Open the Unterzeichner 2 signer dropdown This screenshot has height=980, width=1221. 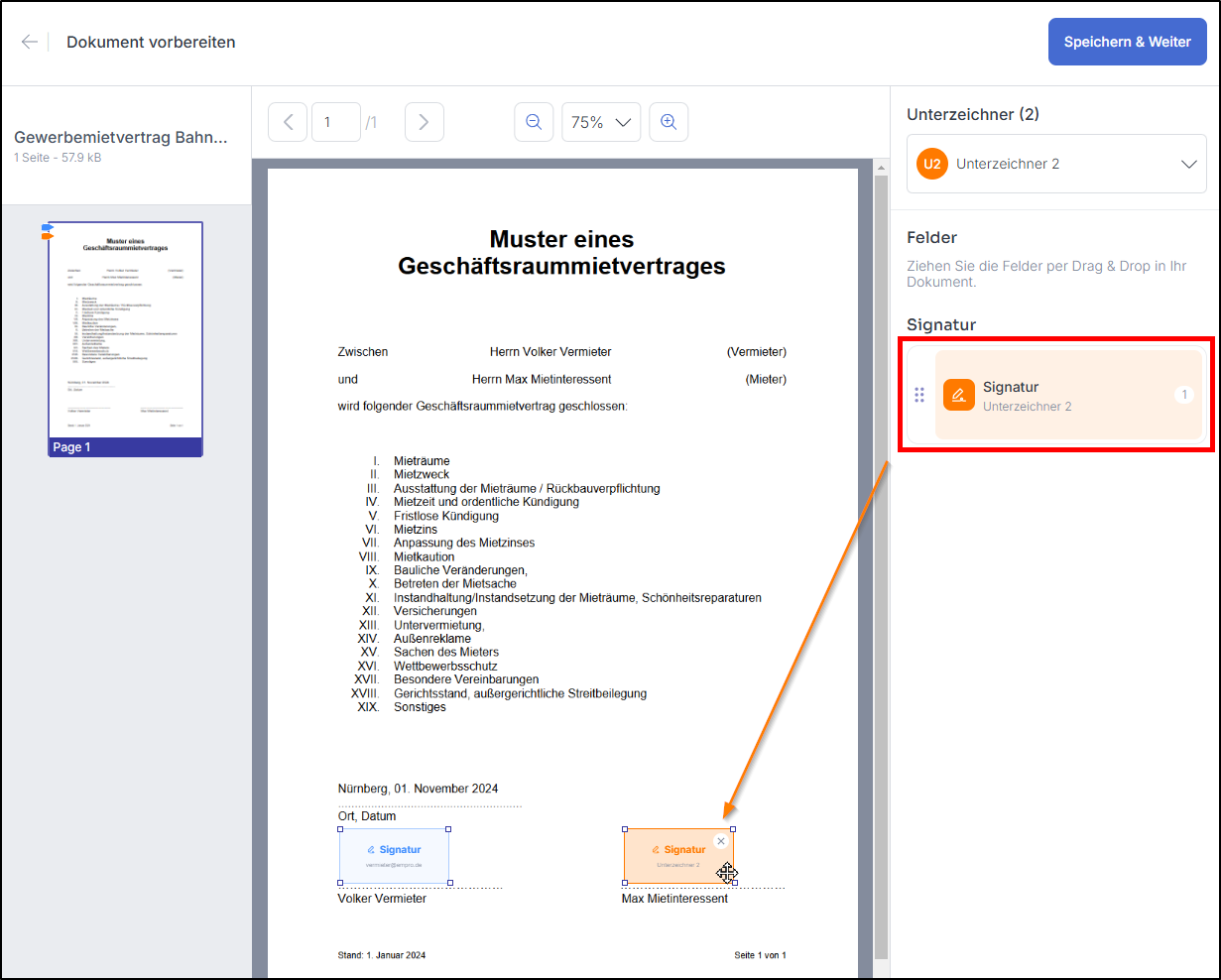(x=1056, y=164)
